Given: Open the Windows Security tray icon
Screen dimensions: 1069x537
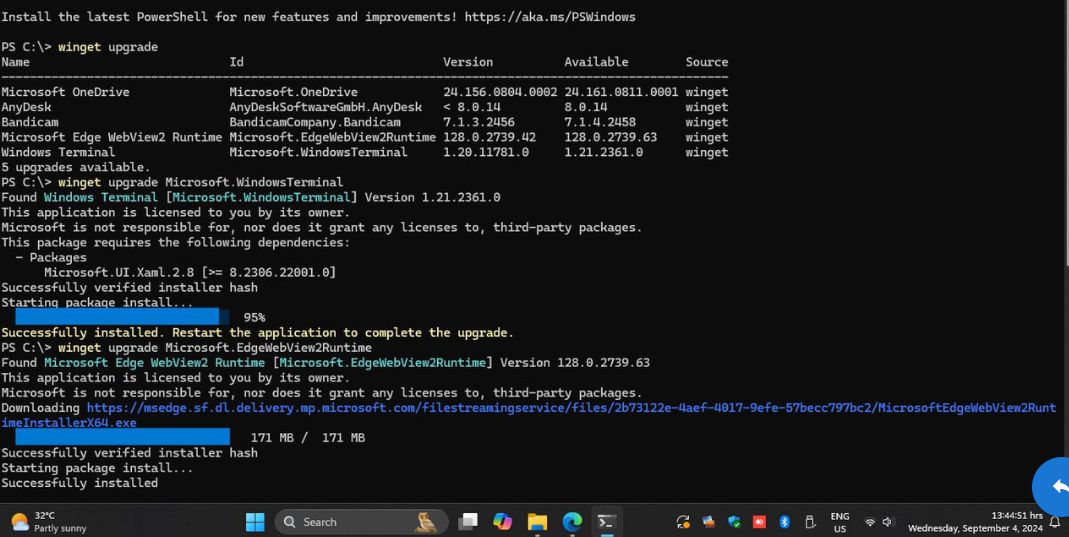Looking at the screenshot, I should [x=734, y=522].
